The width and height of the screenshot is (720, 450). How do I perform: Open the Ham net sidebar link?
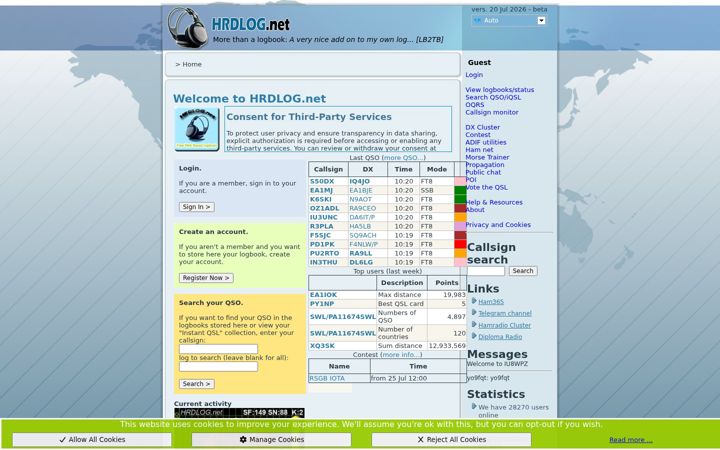(x=479, y=150)
